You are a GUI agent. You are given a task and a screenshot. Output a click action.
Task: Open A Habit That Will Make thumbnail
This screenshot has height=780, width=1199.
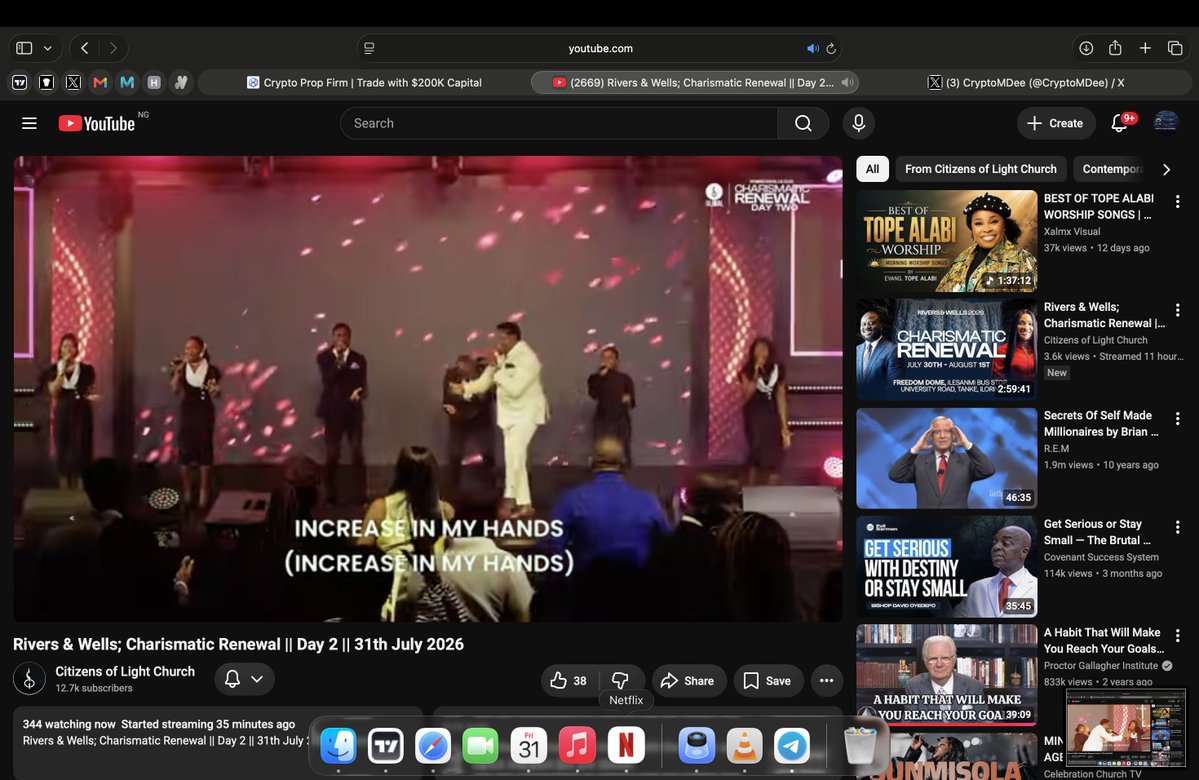[x=947, y=675]
